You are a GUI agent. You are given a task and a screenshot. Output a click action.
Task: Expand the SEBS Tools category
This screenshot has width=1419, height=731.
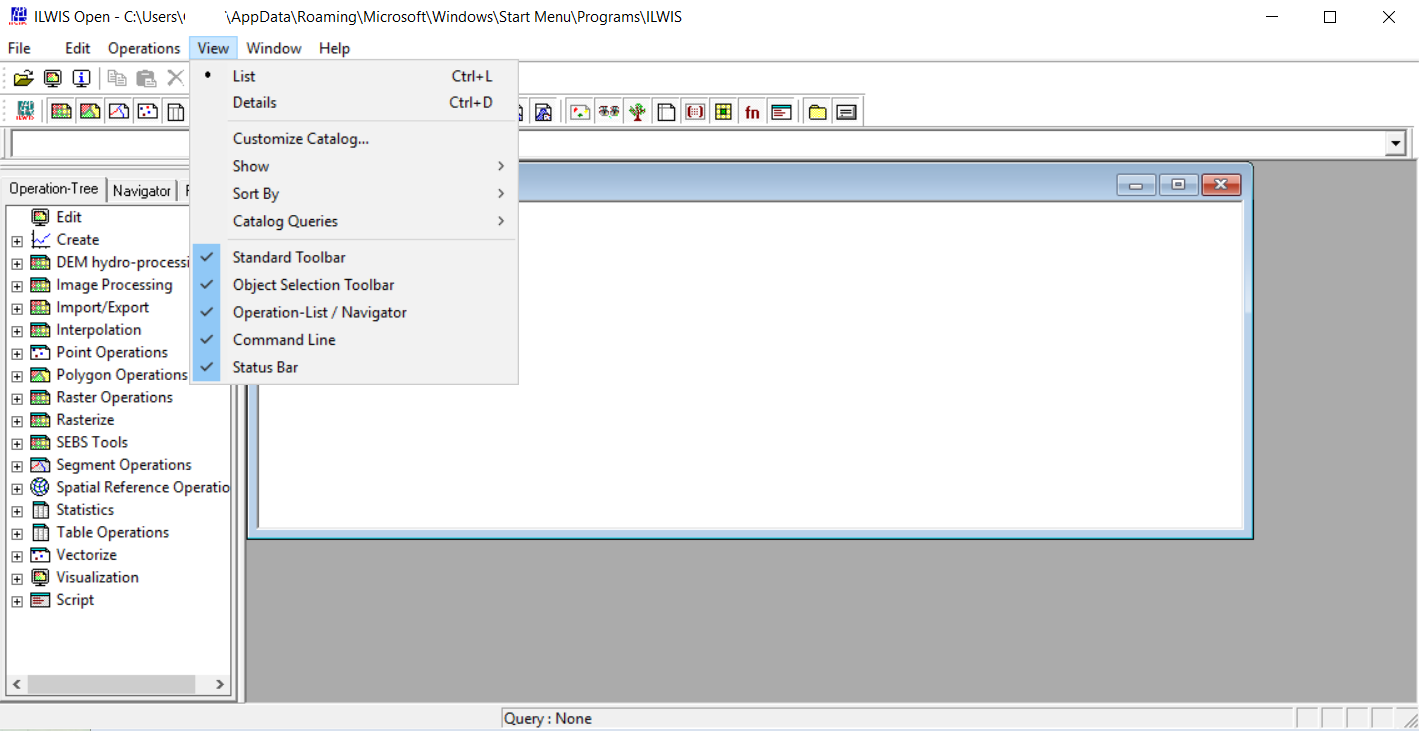coord(16,442)
